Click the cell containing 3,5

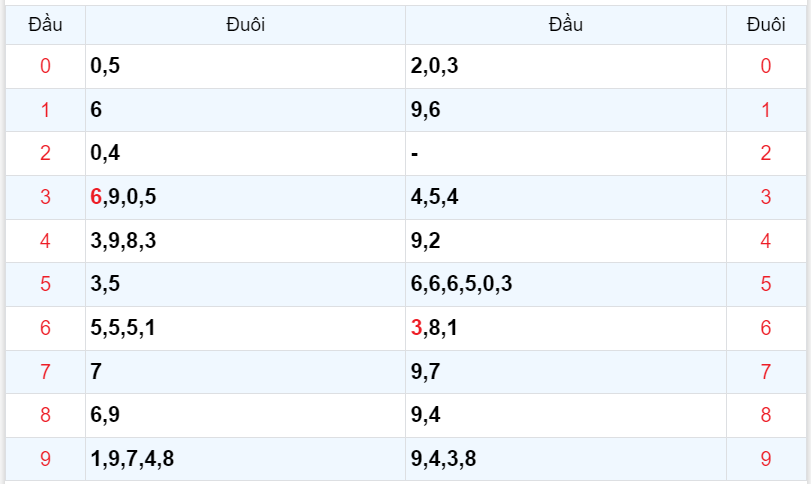tap(105, 284)
